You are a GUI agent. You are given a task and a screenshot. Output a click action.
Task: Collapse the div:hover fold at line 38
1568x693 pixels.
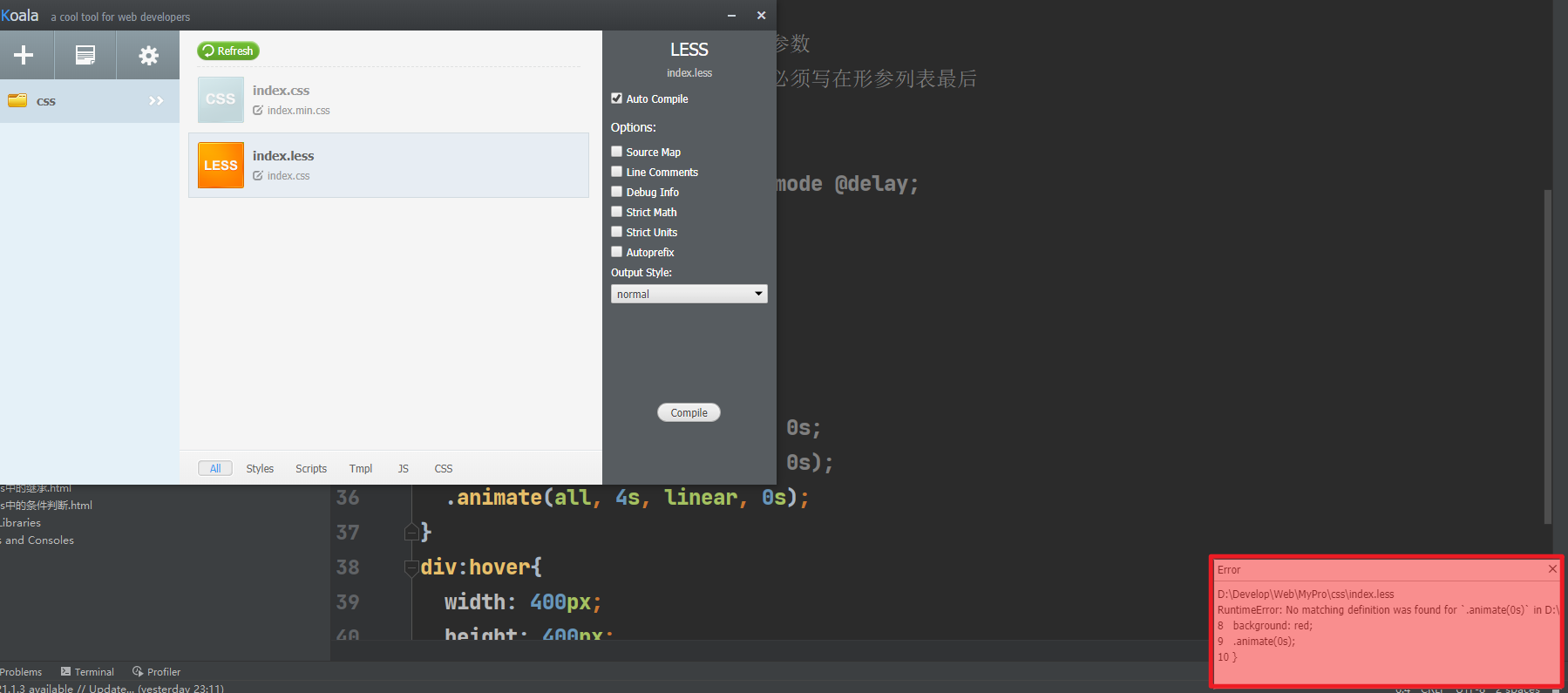tap(411, 567)
